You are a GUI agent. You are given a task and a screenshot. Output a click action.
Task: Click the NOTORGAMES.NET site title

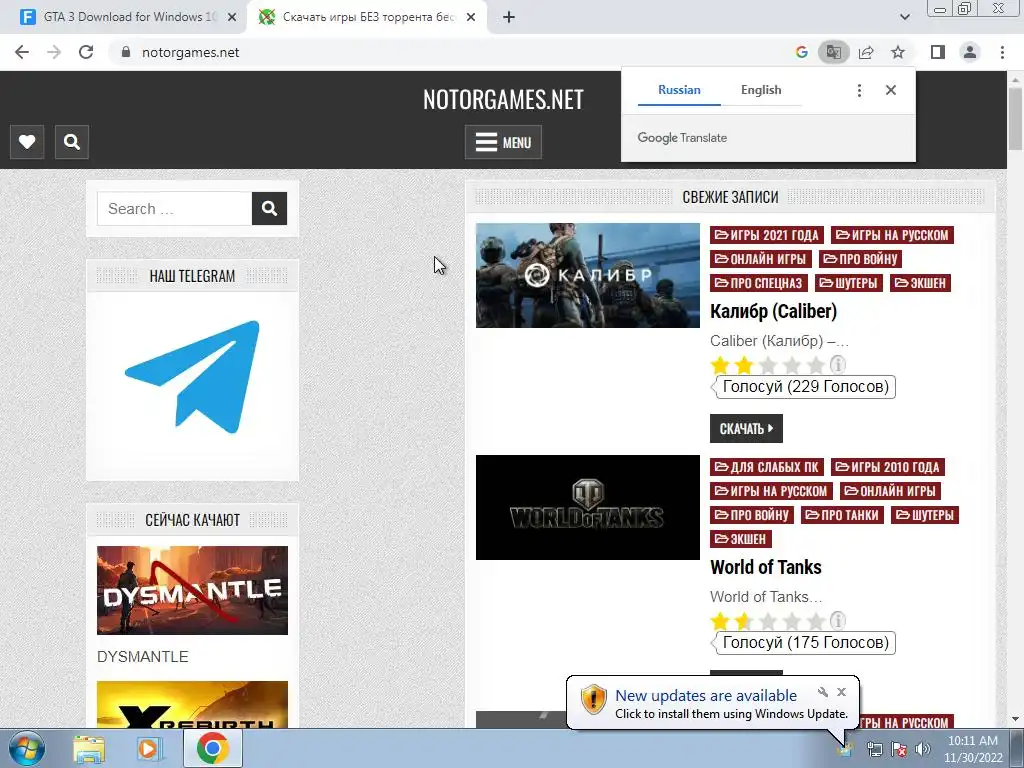click(503, 99)
